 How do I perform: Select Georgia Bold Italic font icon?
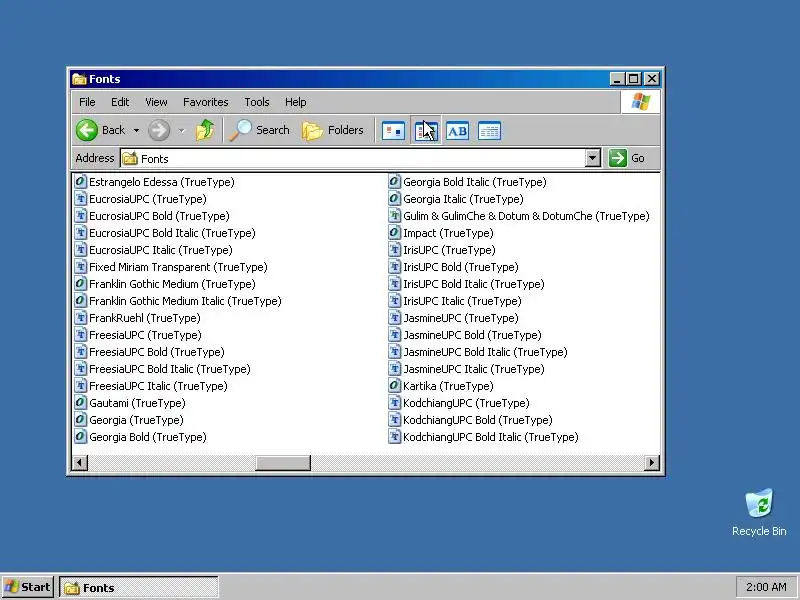click(394, 182)
